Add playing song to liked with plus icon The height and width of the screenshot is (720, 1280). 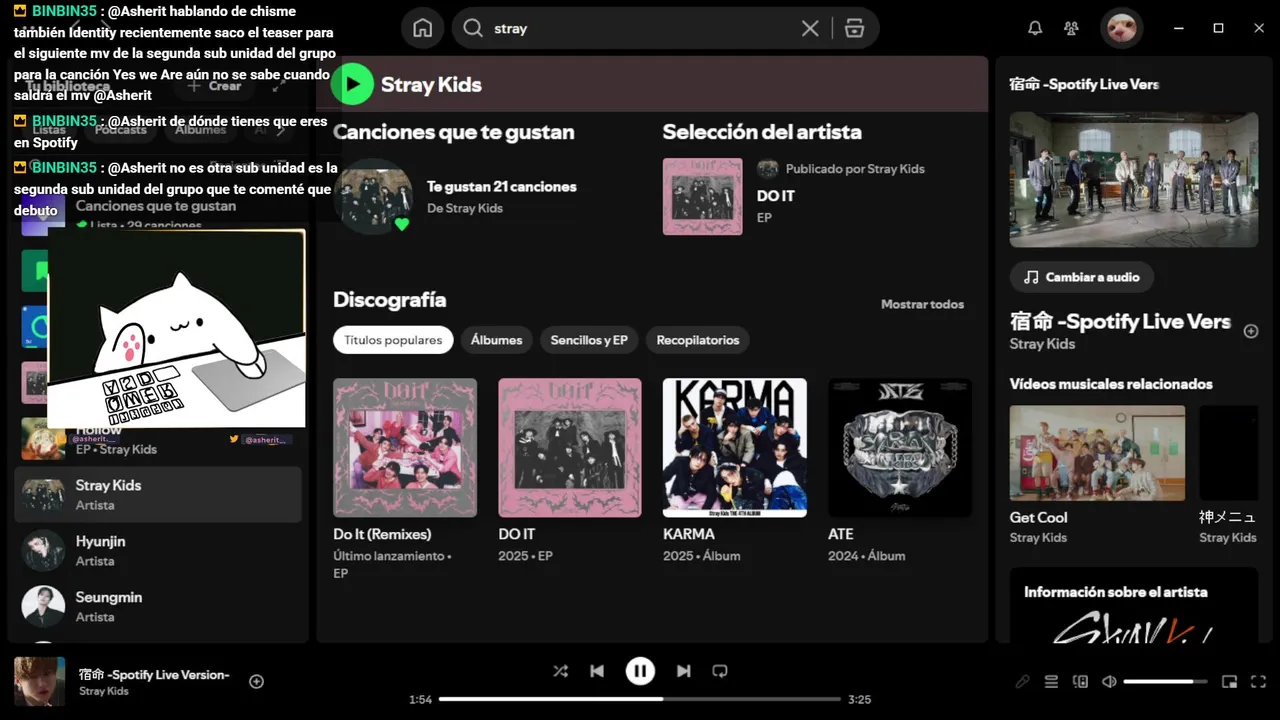click(x=256, y=682)
